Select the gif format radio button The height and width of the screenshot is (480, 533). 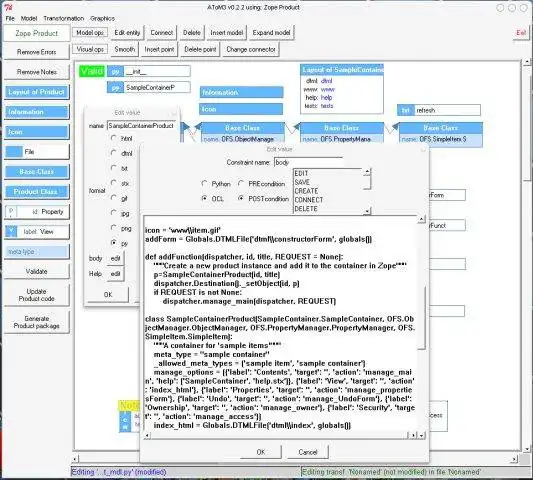[x=114, y=198]
